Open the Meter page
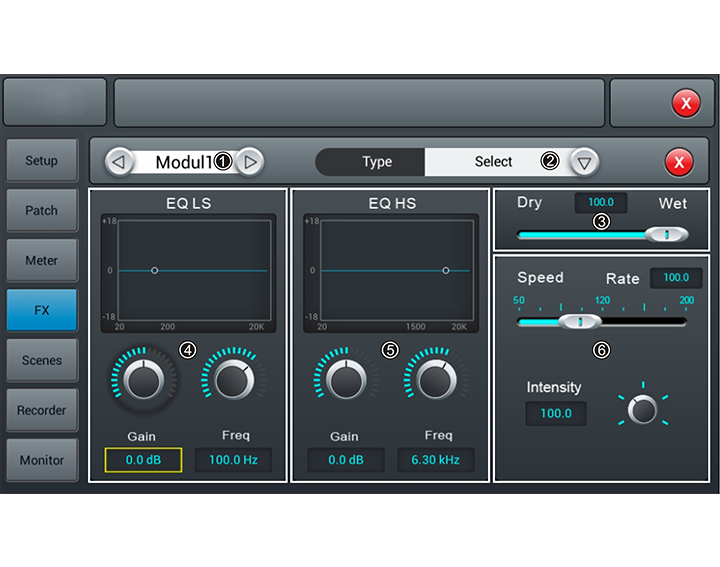The width and height of the screenshot is (720, 567). click(42, 261)
